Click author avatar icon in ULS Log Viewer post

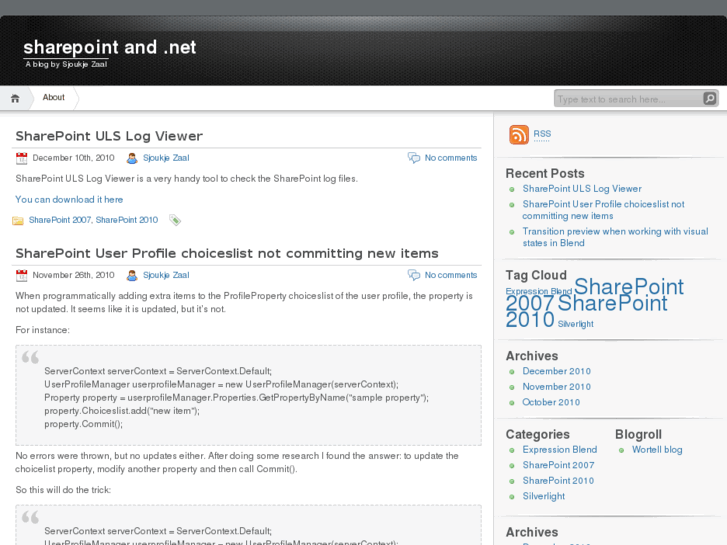[132, 158]
